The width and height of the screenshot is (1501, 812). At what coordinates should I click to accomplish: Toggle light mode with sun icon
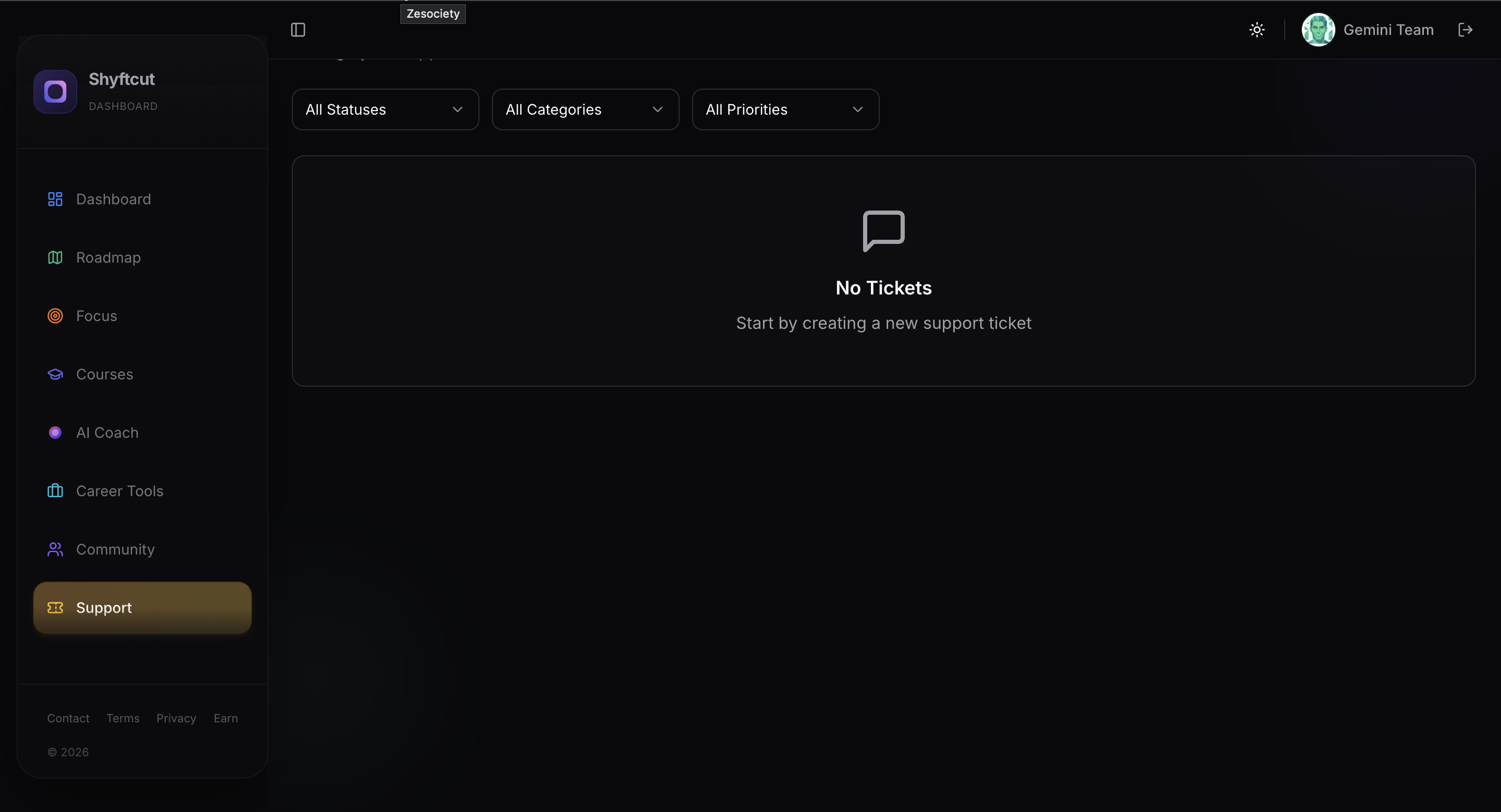coord(1257,30)
